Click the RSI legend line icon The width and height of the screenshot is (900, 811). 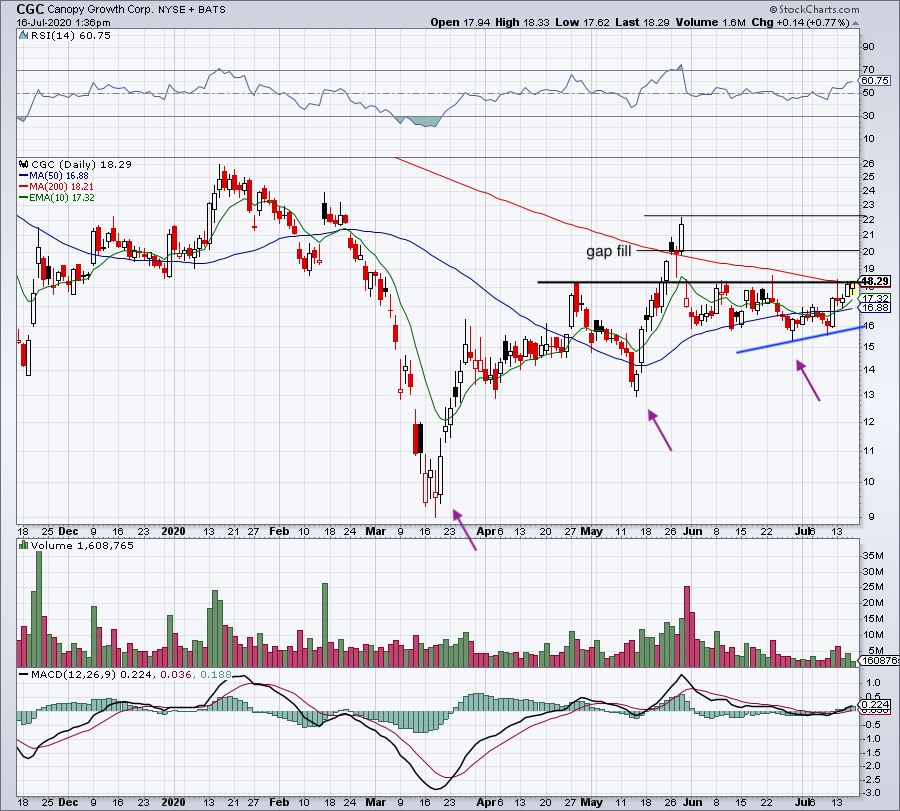pyautogui.click(x=24, y=36)
